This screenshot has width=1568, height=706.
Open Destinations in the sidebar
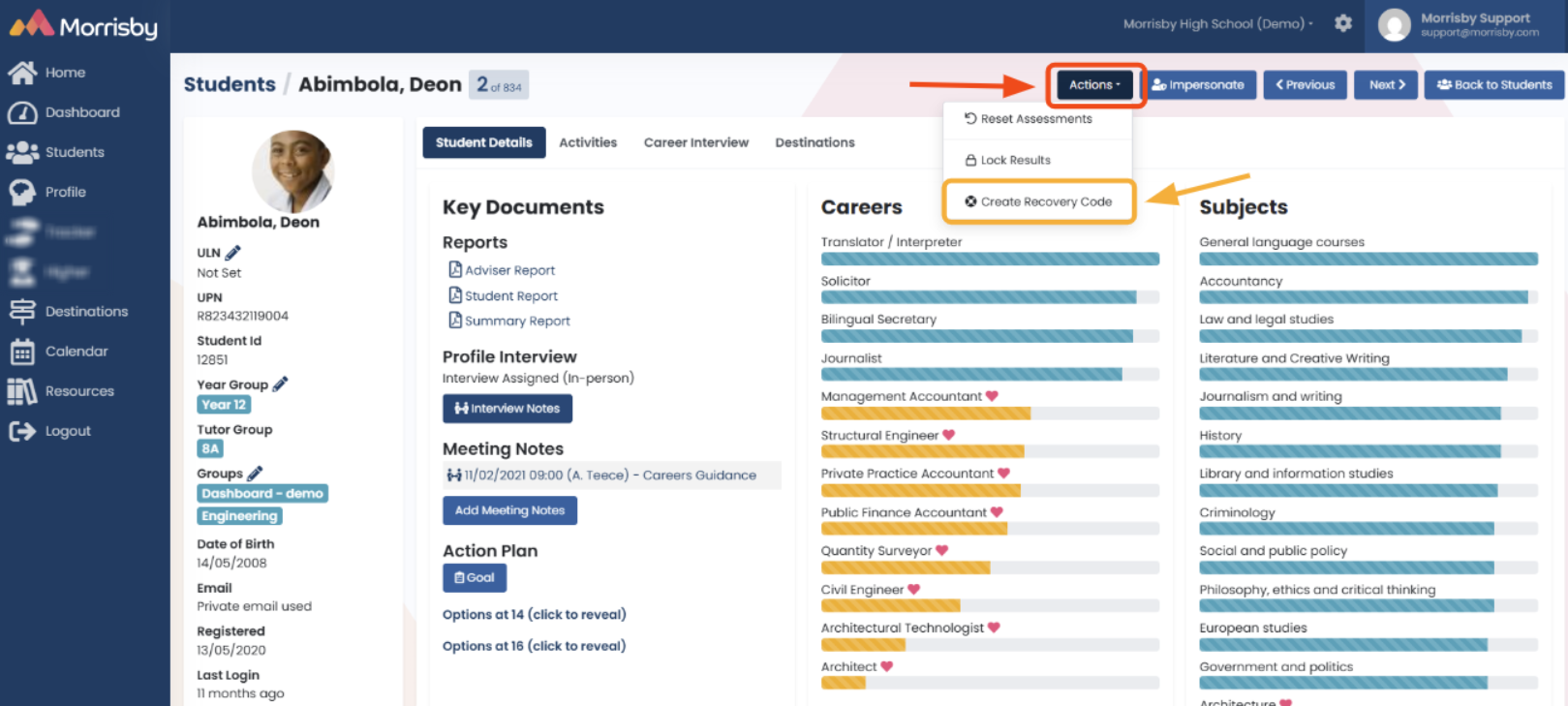coord(68,311)
